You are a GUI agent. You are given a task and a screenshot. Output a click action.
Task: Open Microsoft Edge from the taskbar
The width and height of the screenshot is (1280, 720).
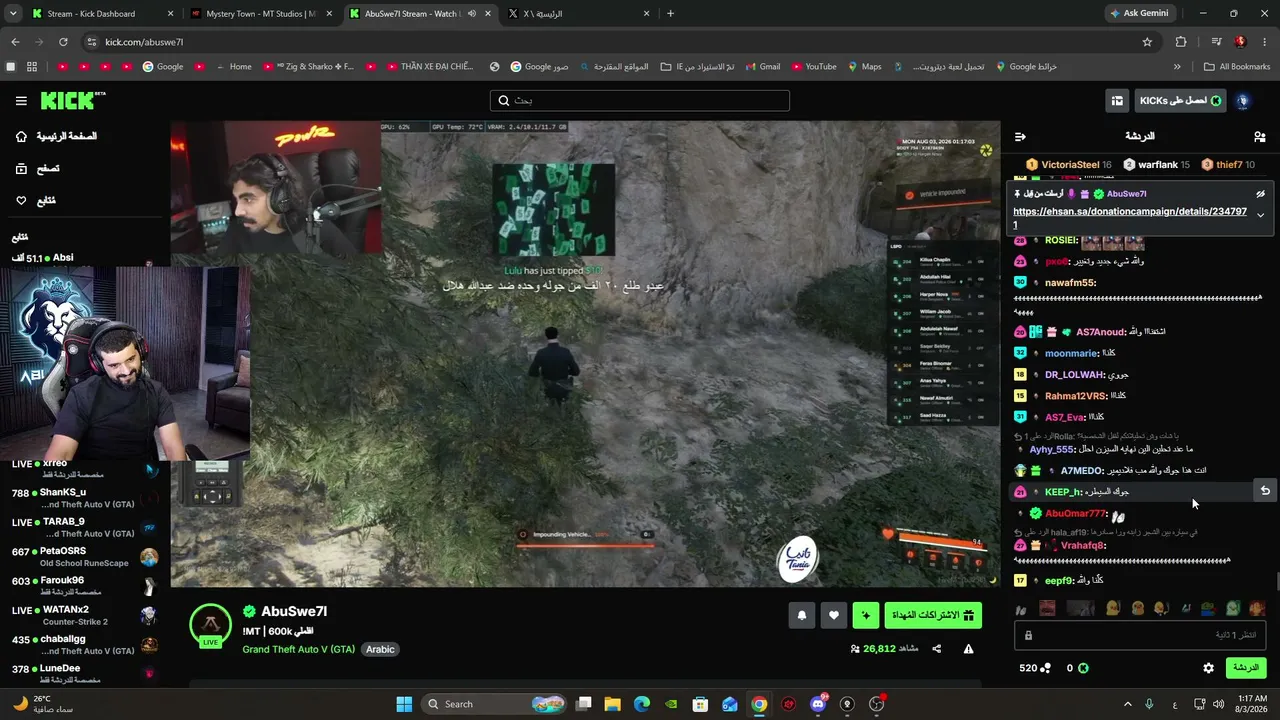pos(642,704)
